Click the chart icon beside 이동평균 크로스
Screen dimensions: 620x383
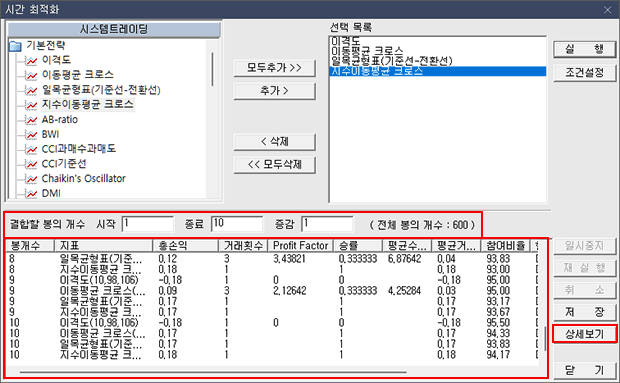click(31, 75)
